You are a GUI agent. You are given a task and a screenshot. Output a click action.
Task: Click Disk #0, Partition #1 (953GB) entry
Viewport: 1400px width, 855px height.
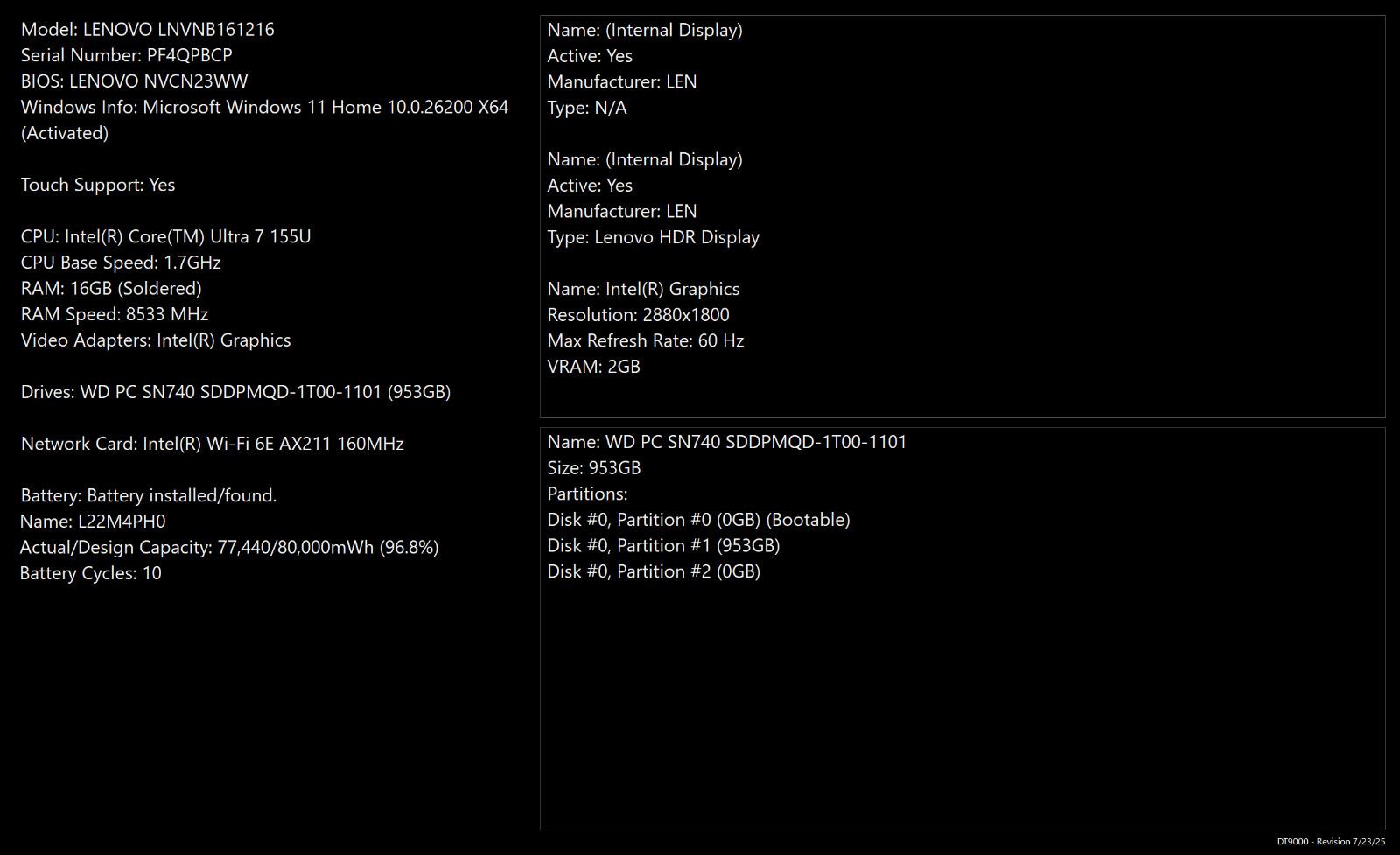coord(663,546)
